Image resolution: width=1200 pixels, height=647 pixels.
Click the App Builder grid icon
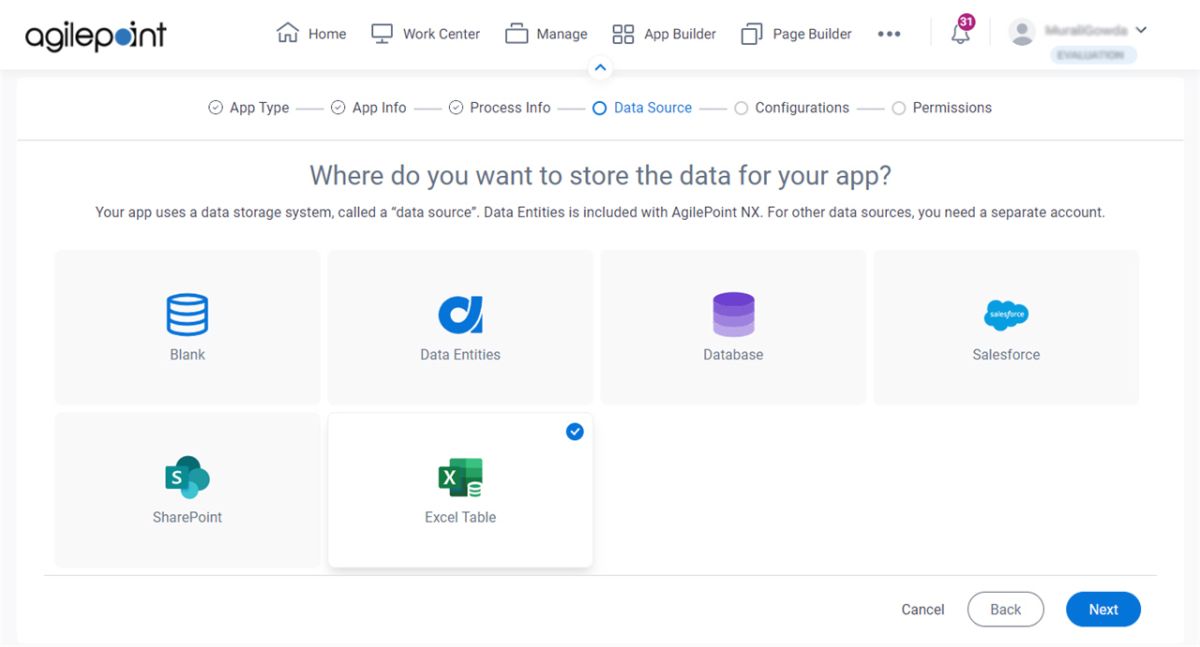[623, 34]
